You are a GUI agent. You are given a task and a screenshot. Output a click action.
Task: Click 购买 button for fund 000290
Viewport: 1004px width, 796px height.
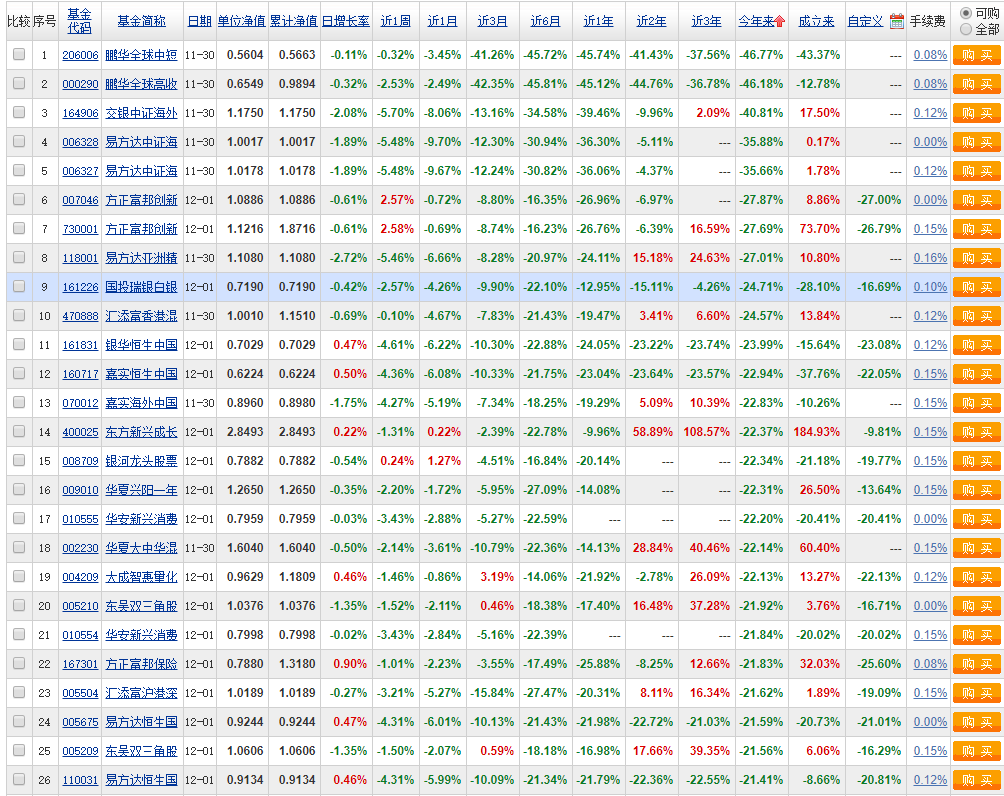click(x=977, y=84)
